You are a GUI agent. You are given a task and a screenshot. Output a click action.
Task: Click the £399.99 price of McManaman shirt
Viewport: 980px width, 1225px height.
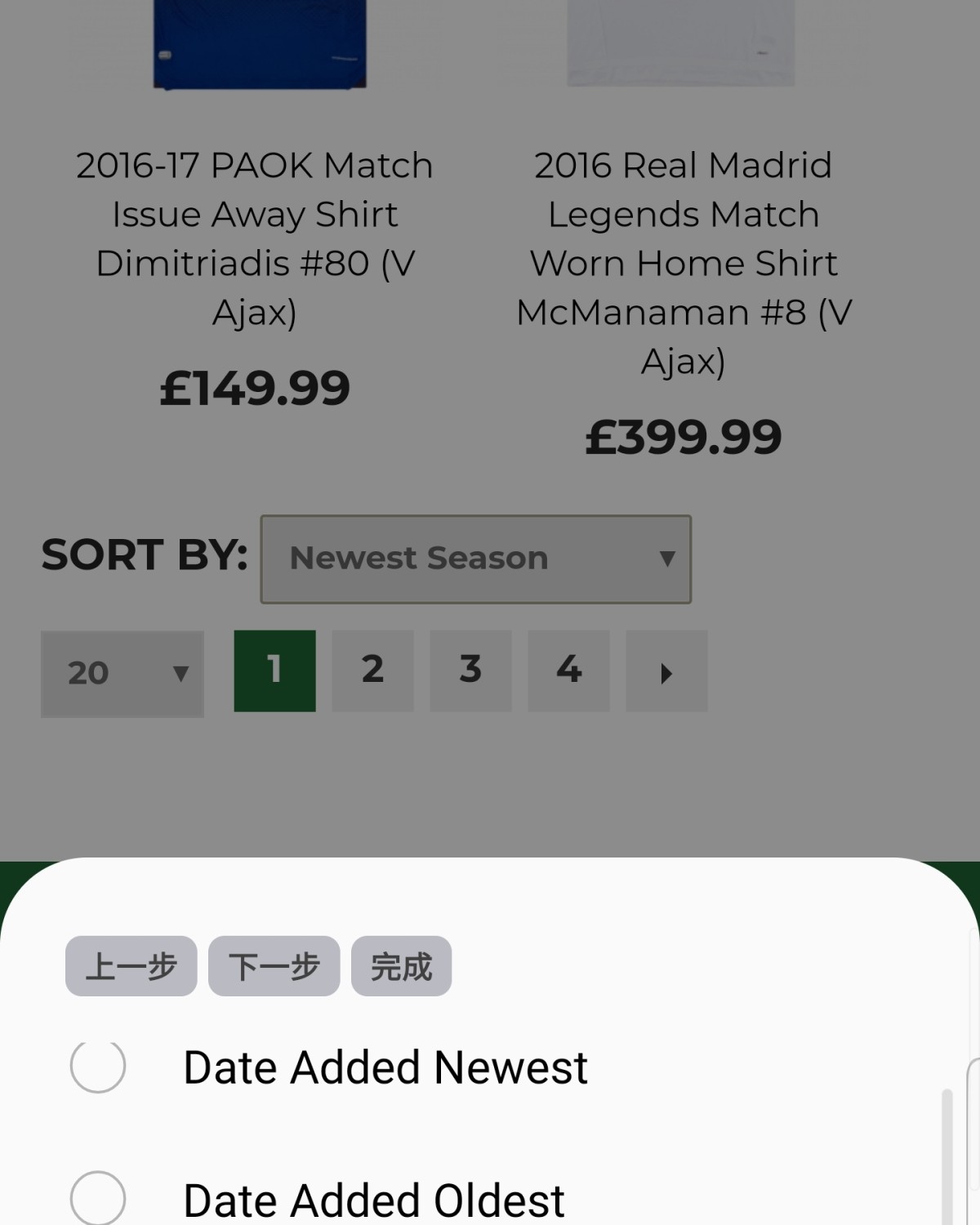pyautogui.click(x=684, y=437)
